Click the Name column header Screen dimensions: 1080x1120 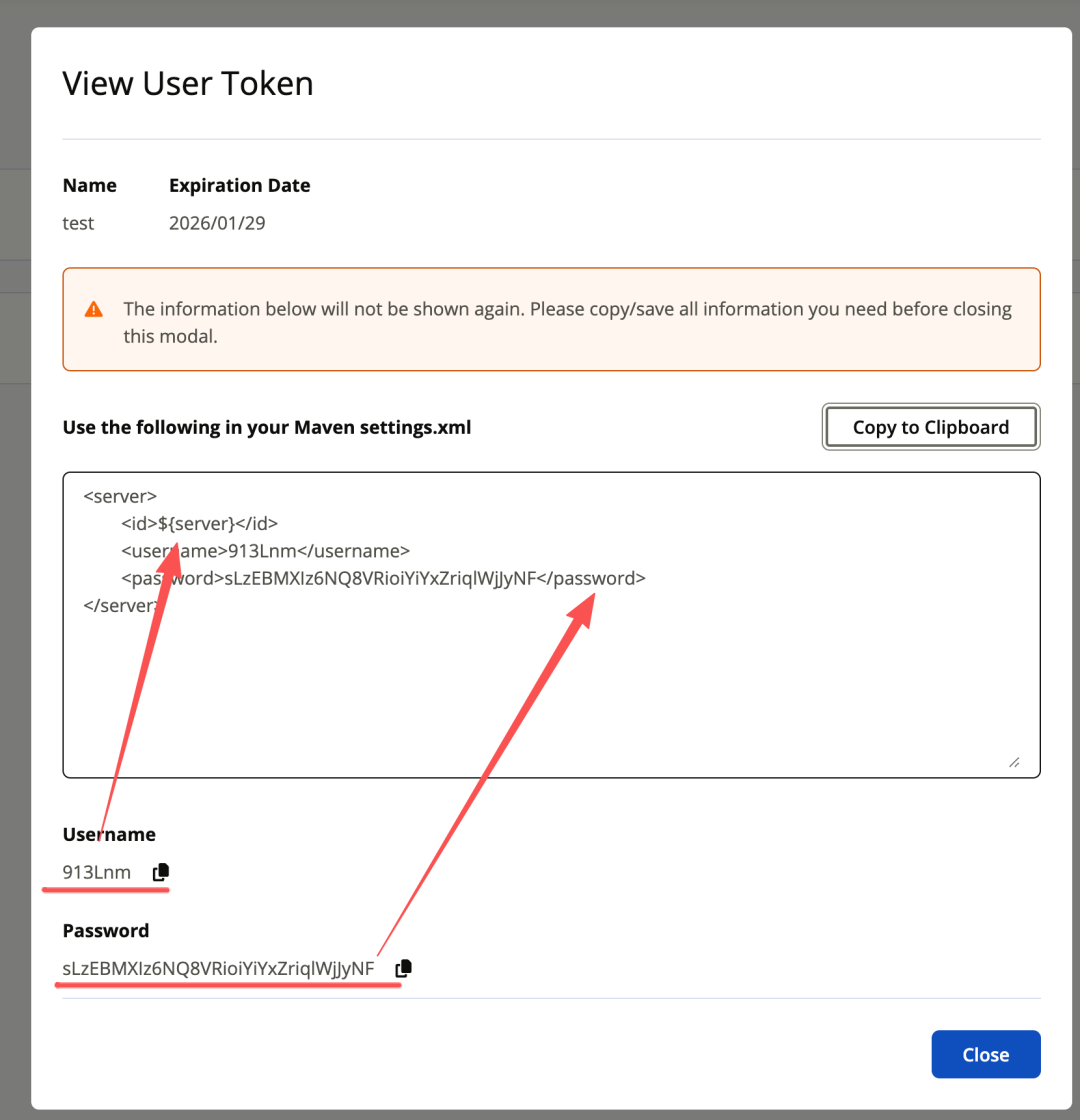click(89, 186)
